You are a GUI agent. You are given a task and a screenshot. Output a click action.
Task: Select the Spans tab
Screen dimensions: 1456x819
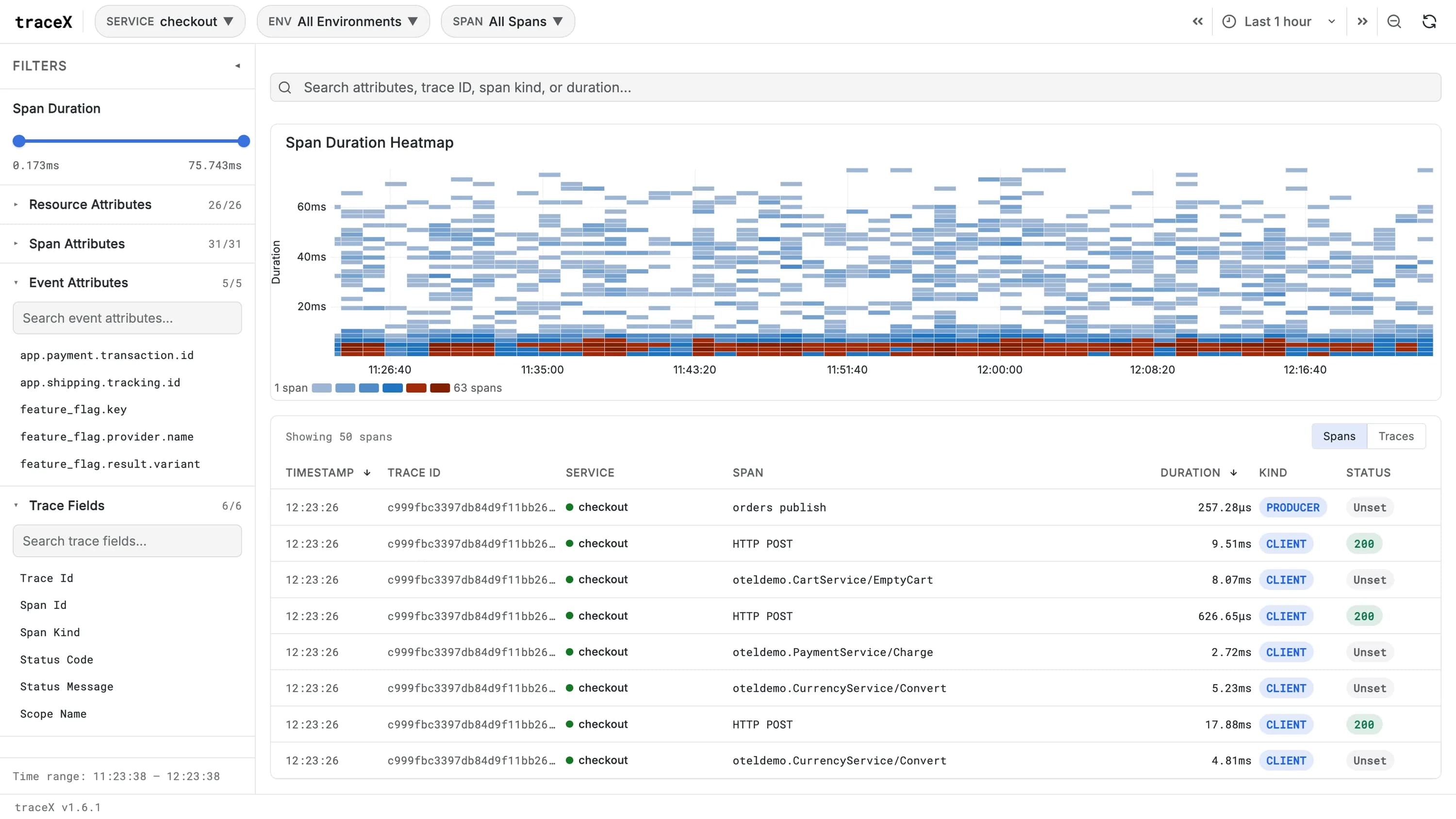coord(1339,436)
